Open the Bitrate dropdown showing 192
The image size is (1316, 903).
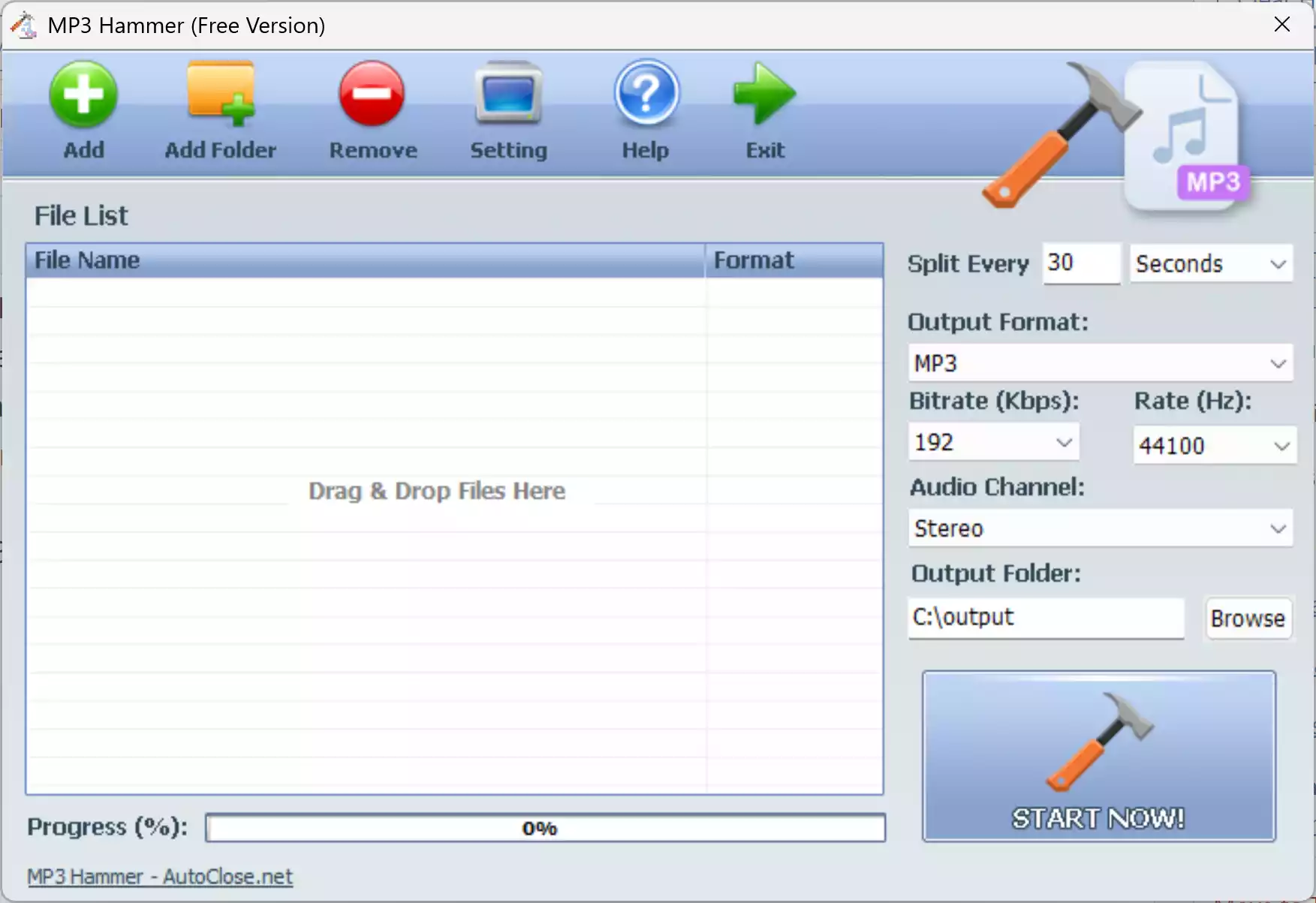tap(993, 442)
